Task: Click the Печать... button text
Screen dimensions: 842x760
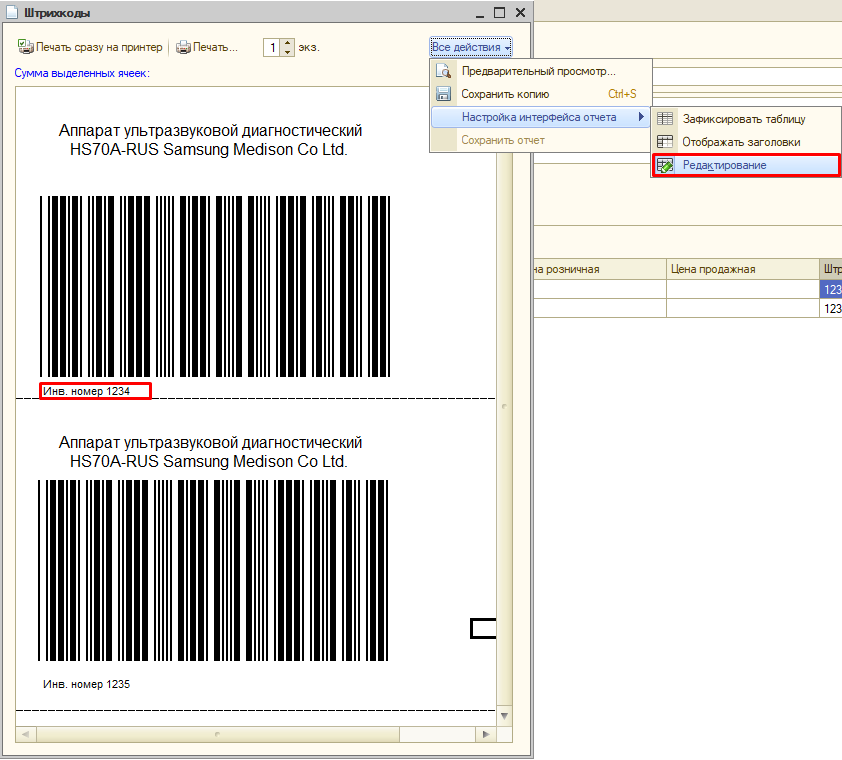Action: [216, 47]
